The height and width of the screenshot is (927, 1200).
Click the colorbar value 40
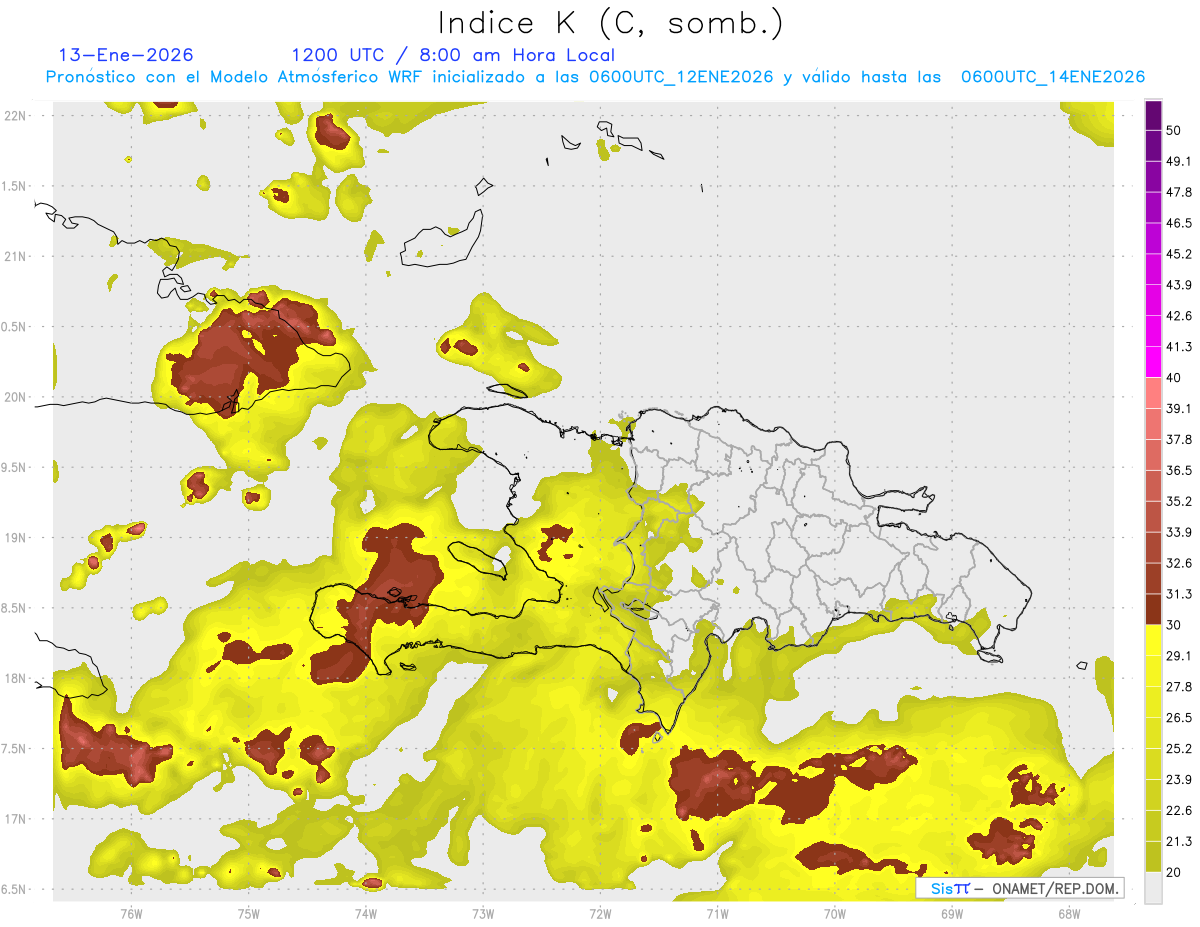pyautogui.click(x=1174, y=378)
